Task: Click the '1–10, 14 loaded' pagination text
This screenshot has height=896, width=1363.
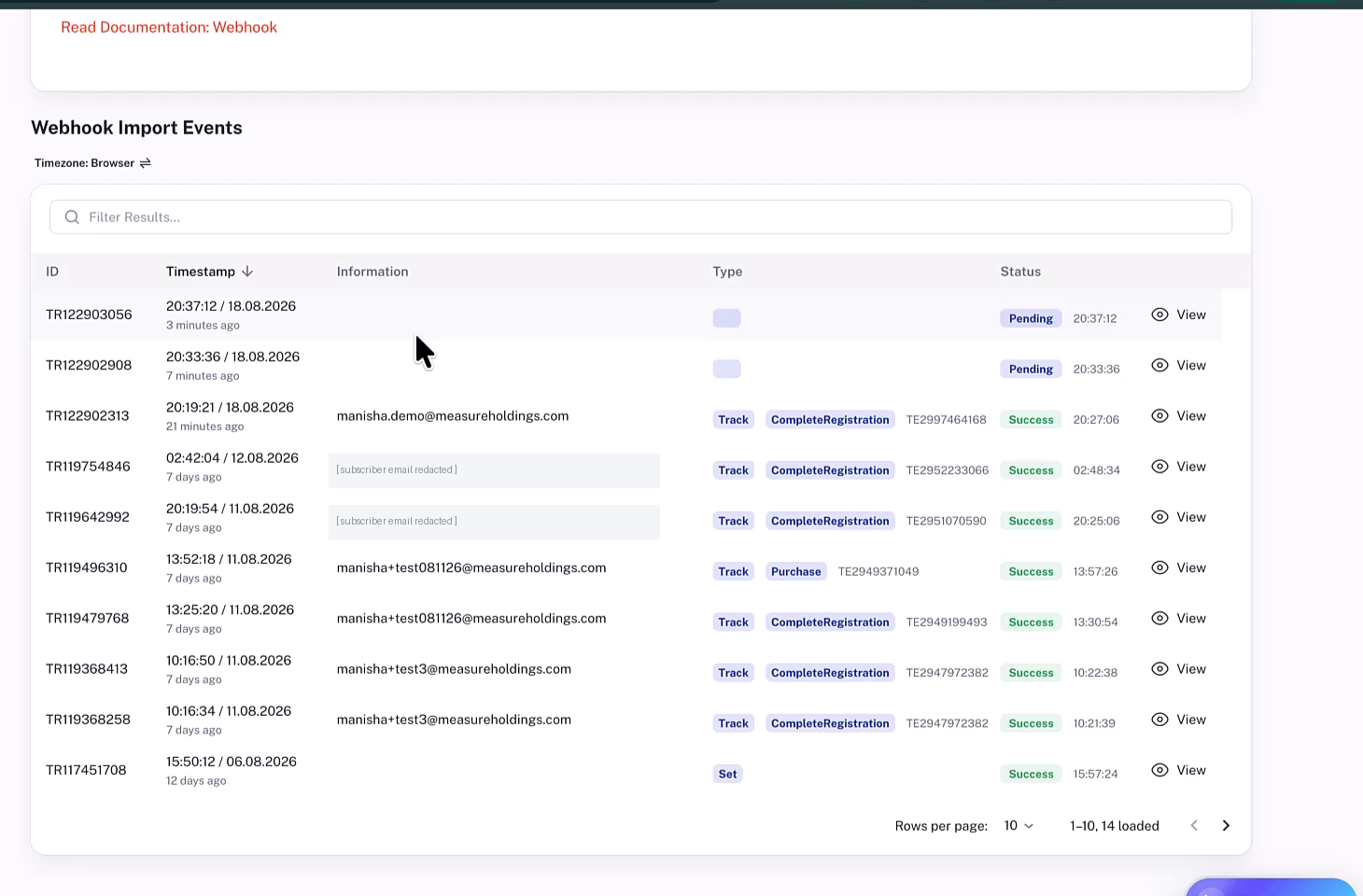Action: (x=1115, y=826)
